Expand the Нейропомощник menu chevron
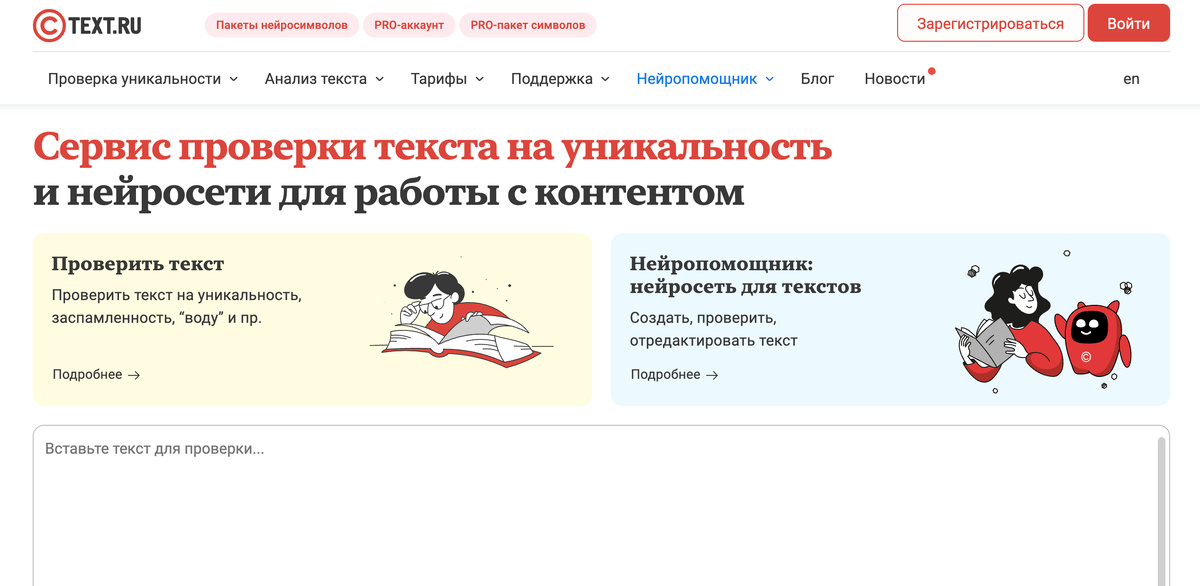This screenshot has height=586, width=1200. (770, 79)
